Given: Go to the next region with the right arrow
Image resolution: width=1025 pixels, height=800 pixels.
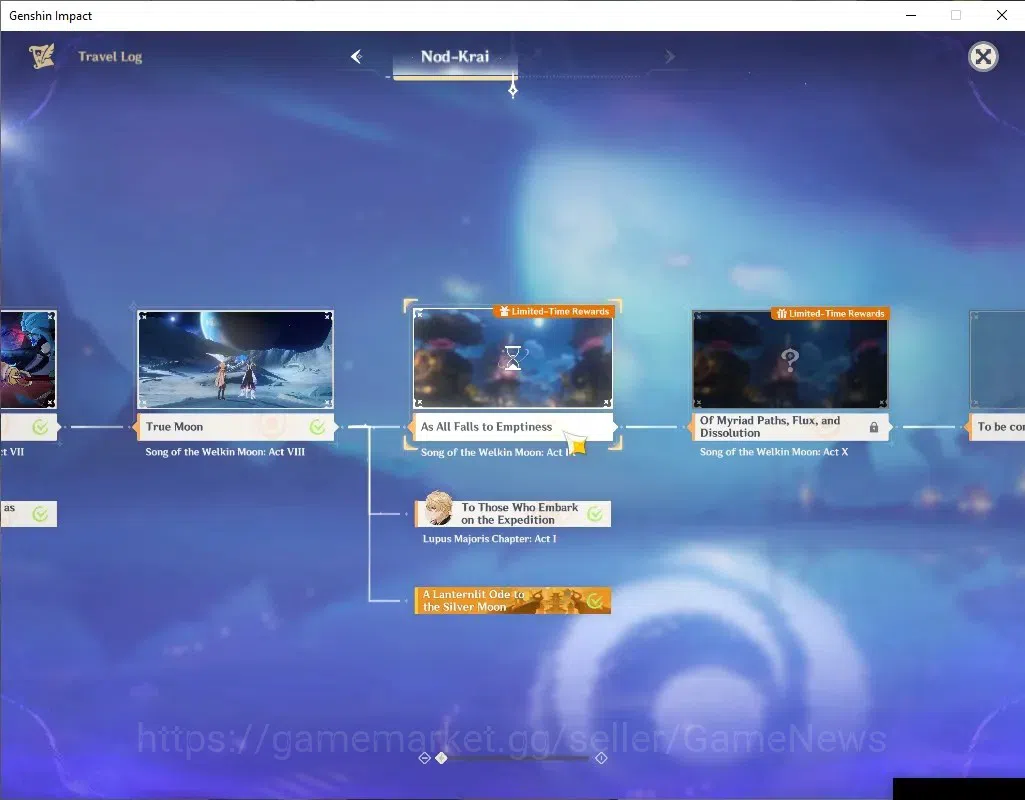Looking at the screenshot, I should pyautogui.click(x=669, y=57).
